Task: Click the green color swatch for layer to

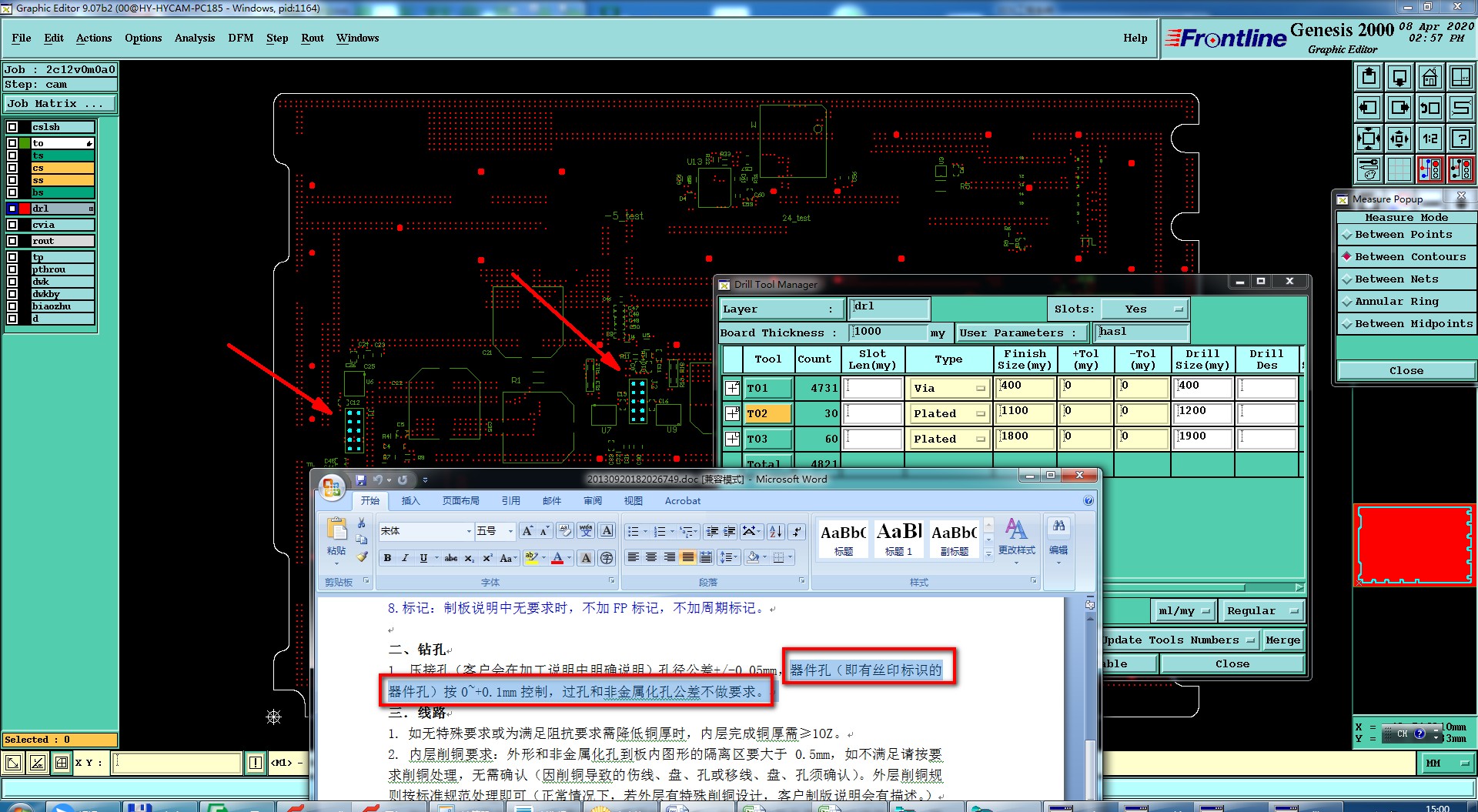Action: click(x=25, y=143)
